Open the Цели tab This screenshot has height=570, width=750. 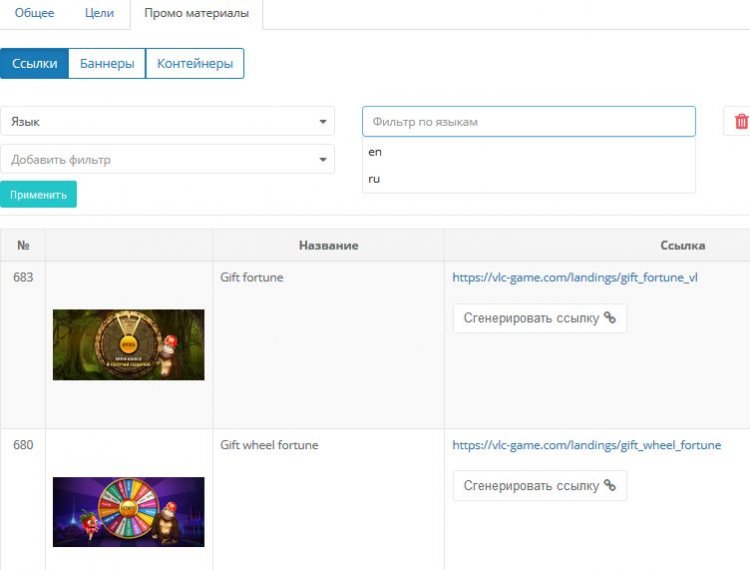tap(99, 14)
